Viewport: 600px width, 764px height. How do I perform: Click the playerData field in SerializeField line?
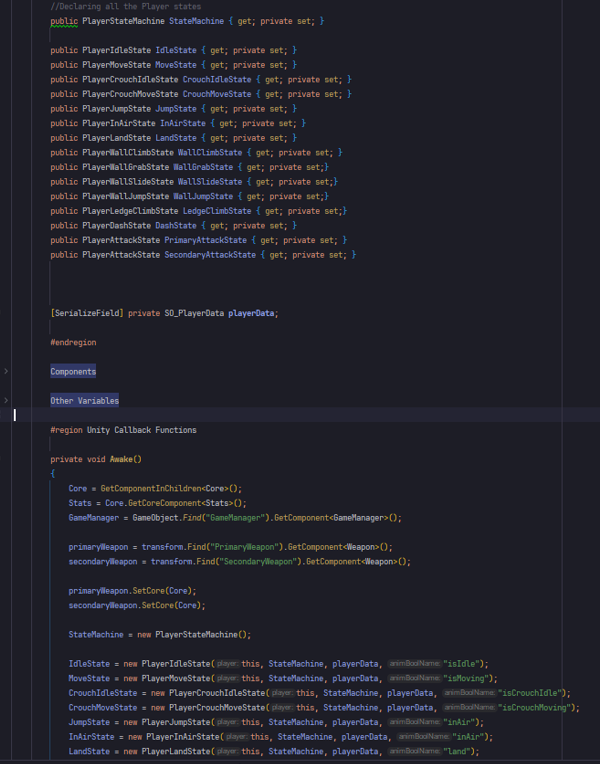251,314
